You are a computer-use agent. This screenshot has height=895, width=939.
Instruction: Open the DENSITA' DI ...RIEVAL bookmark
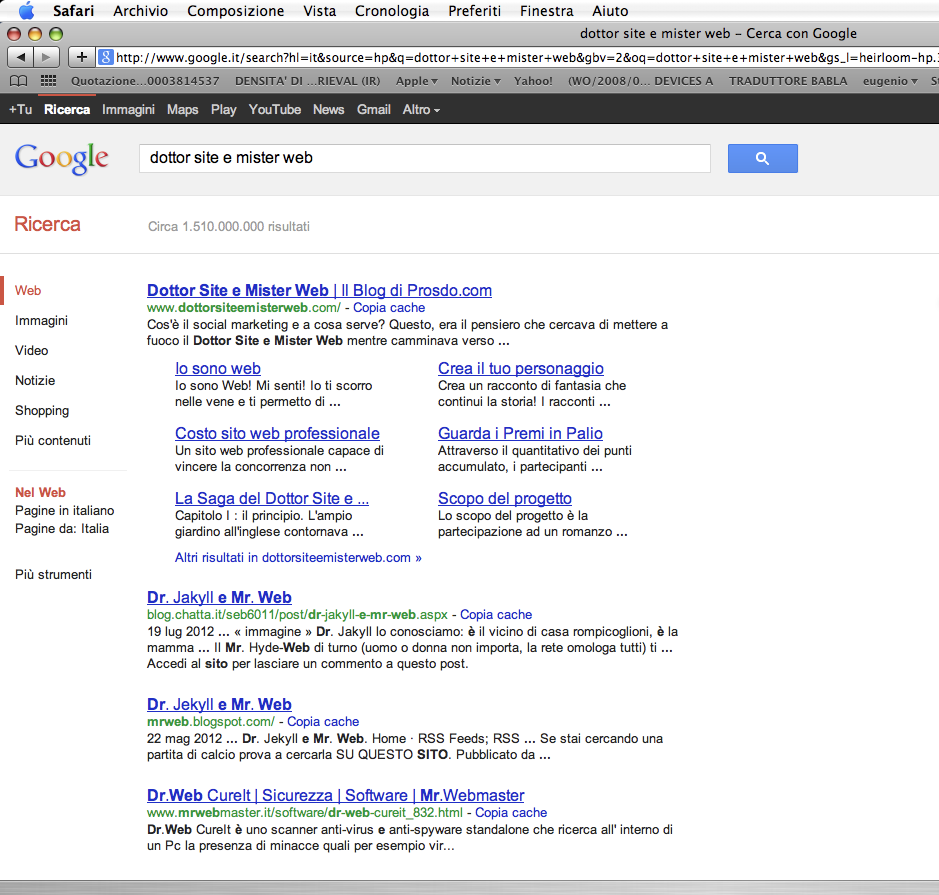307,81
